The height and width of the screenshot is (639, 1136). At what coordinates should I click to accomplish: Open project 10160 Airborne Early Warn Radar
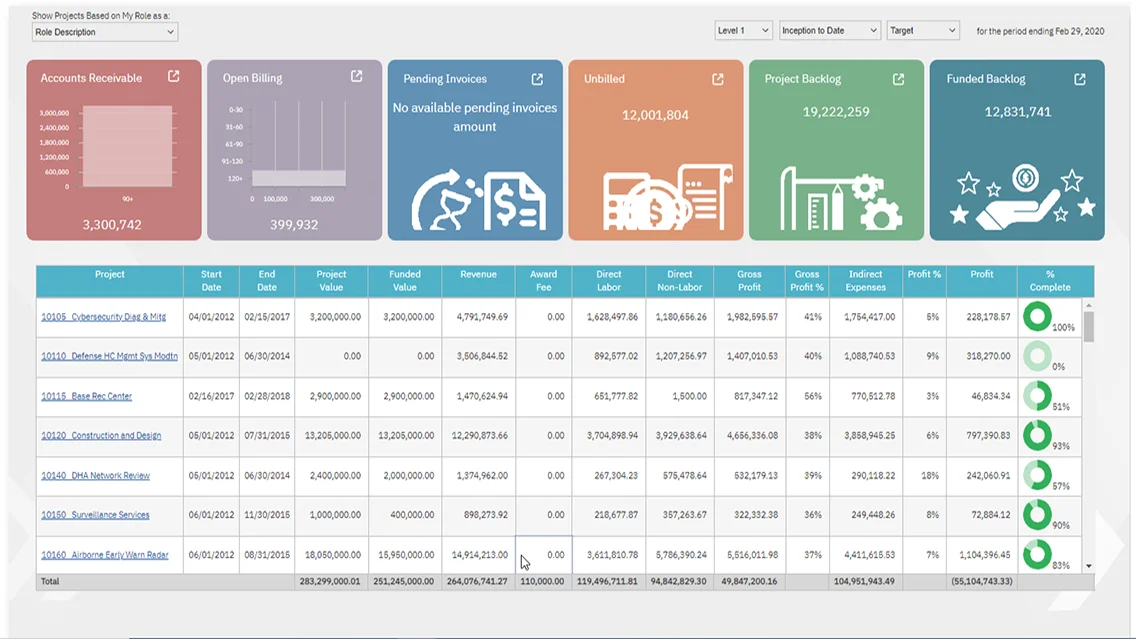click(x=105, y=555)
